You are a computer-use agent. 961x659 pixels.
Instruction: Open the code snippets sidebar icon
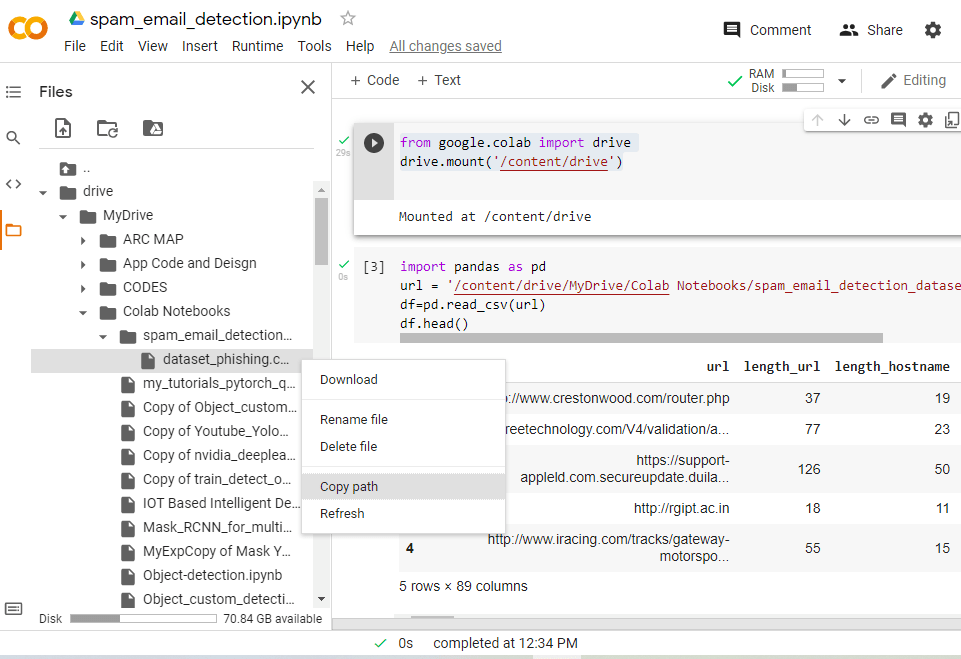13,183
